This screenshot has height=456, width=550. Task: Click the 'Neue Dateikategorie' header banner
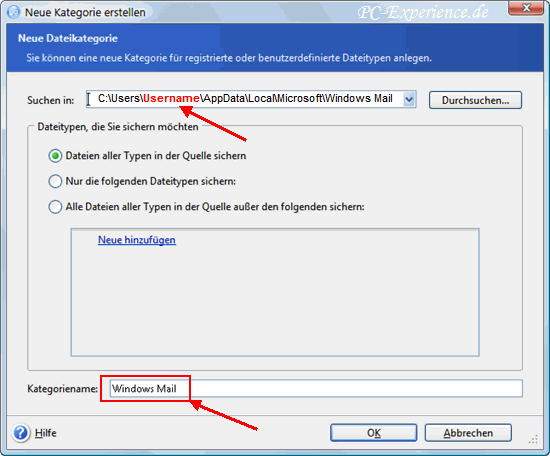(x=275, y=48)
